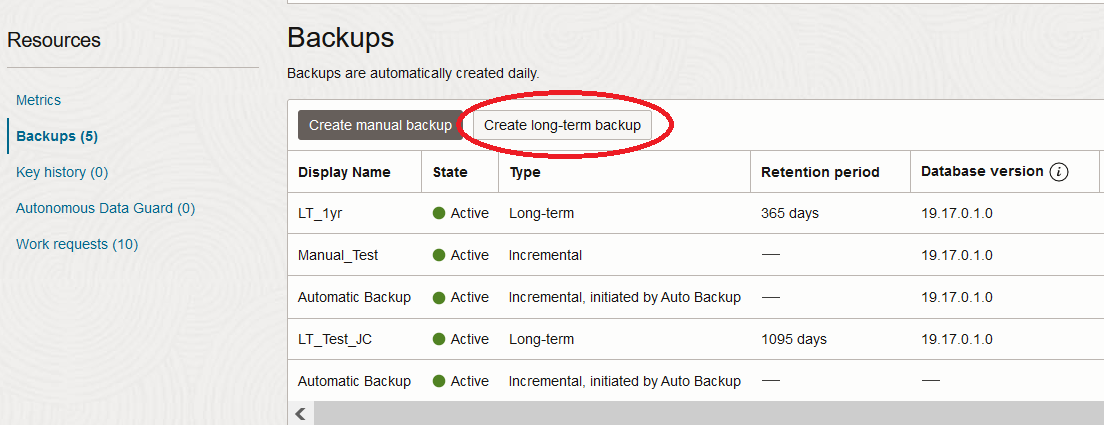1104x425 pixels.
Task: Go to Autonomous Data Guard (0)
Action: 105,208
